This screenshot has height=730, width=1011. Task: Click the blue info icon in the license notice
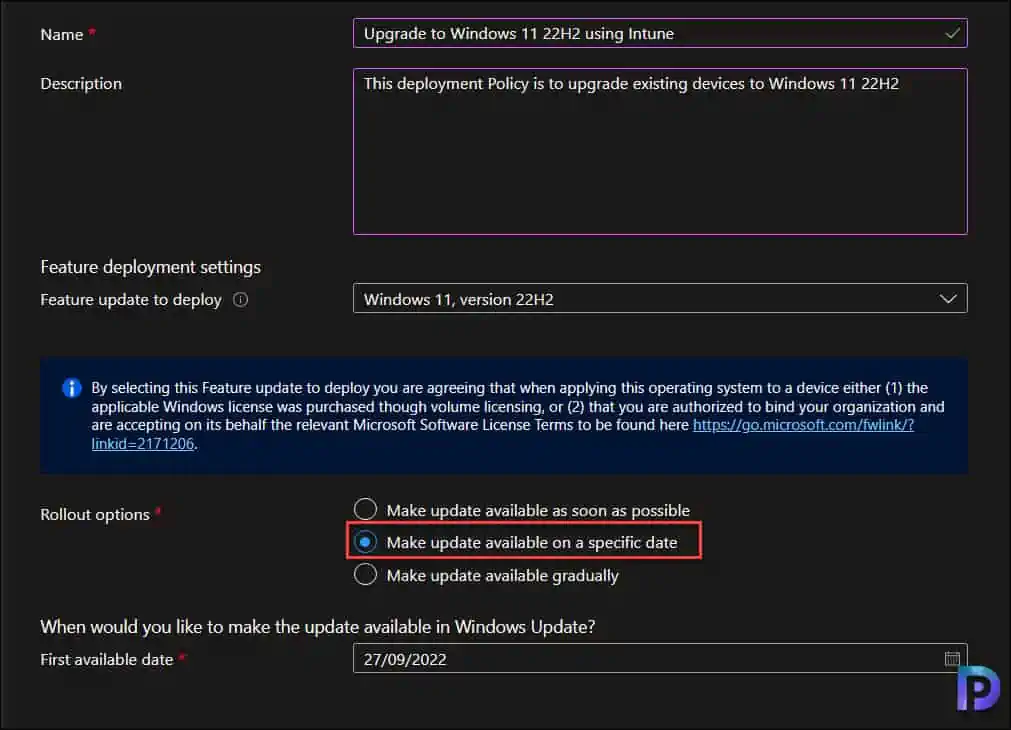pos(72,388)
